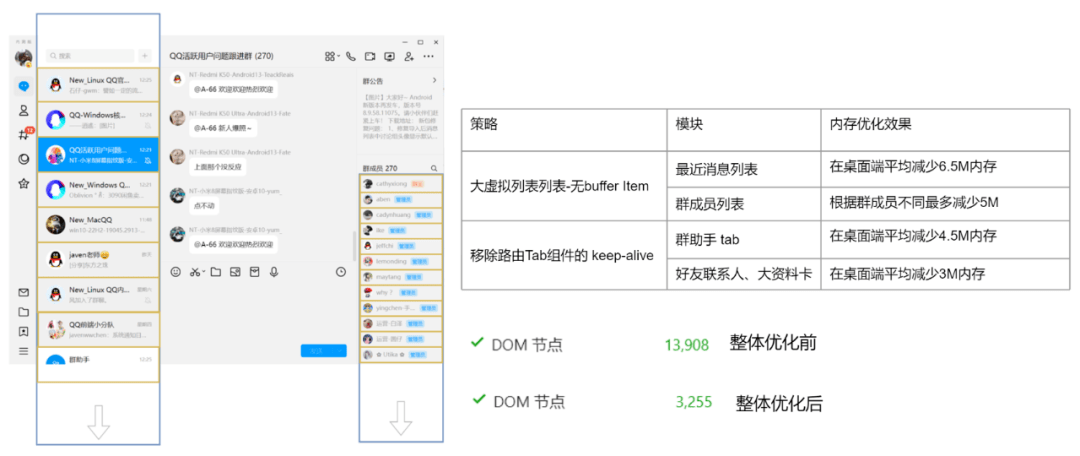Open the dropdown arrow on Send button
The image size is (1080, 456).
[x=340, y=351]
